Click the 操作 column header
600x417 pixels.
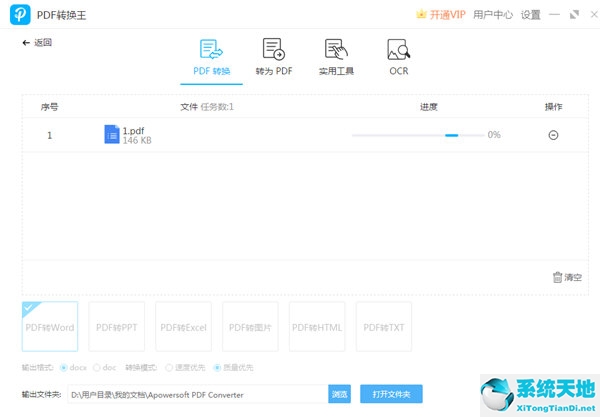tap(553, 107)
